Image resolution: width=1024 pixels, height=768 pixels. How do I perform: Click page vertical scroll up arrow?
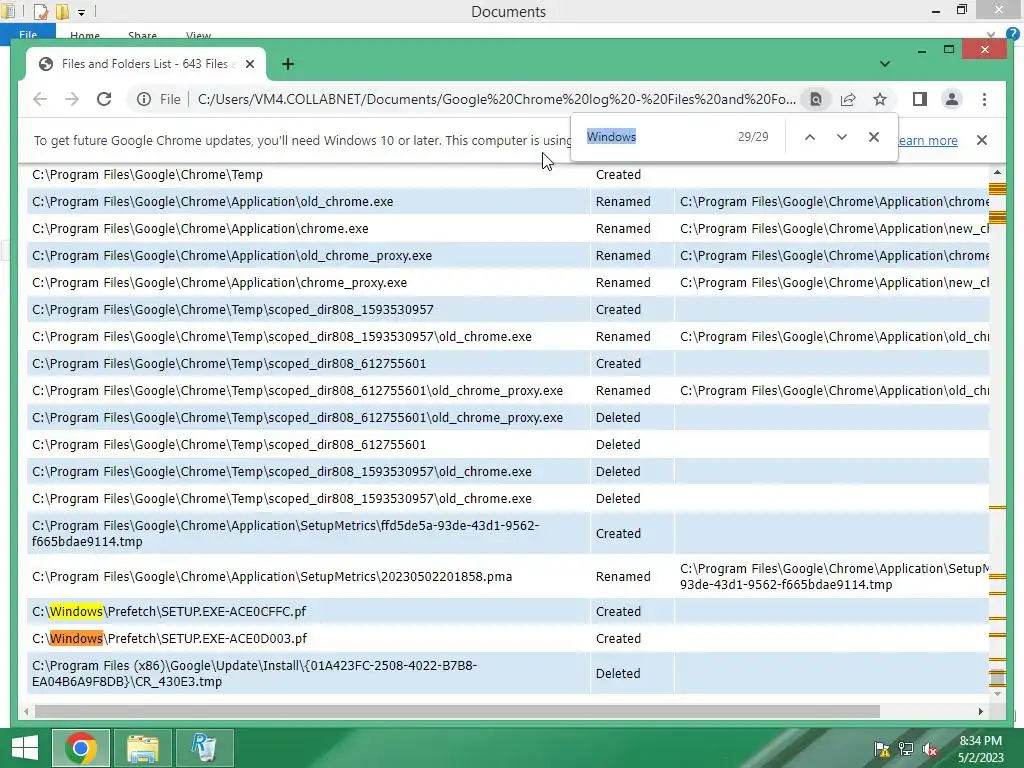(997, 173)
